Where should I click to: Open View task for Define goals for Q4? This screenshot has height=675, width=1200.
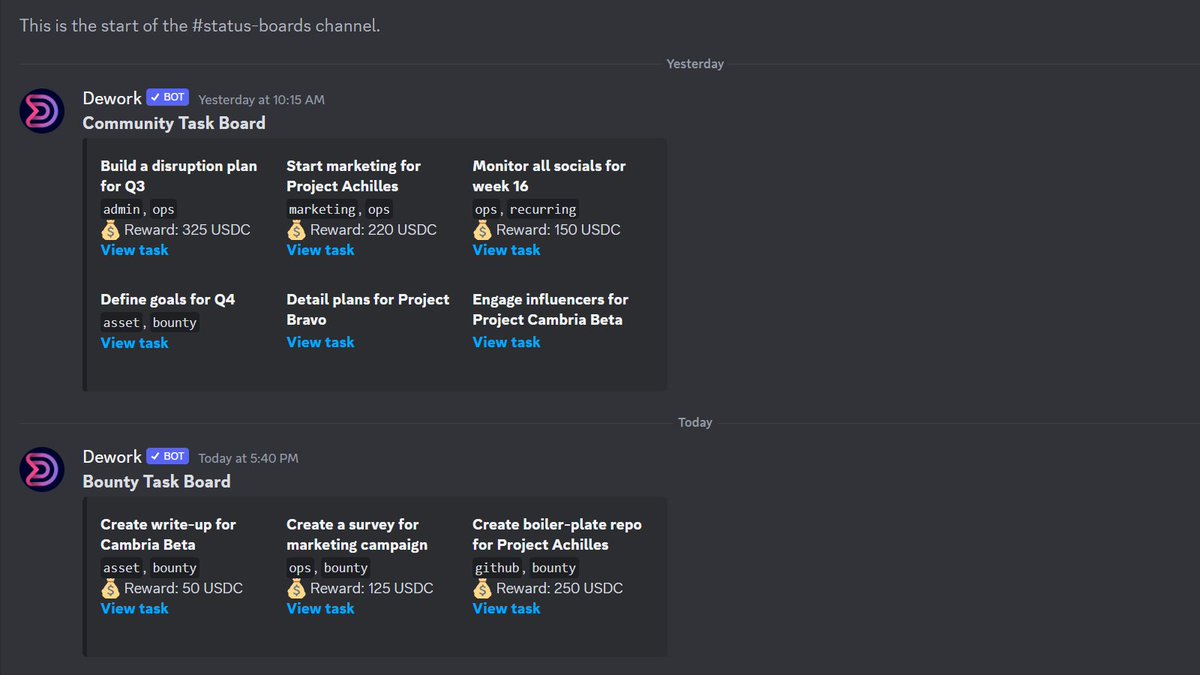click(135, 343)
